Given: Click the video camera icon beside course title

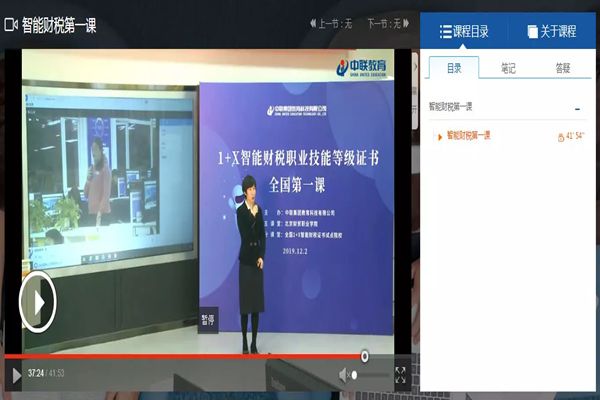Looking at the screenshot, I should 11,23.
